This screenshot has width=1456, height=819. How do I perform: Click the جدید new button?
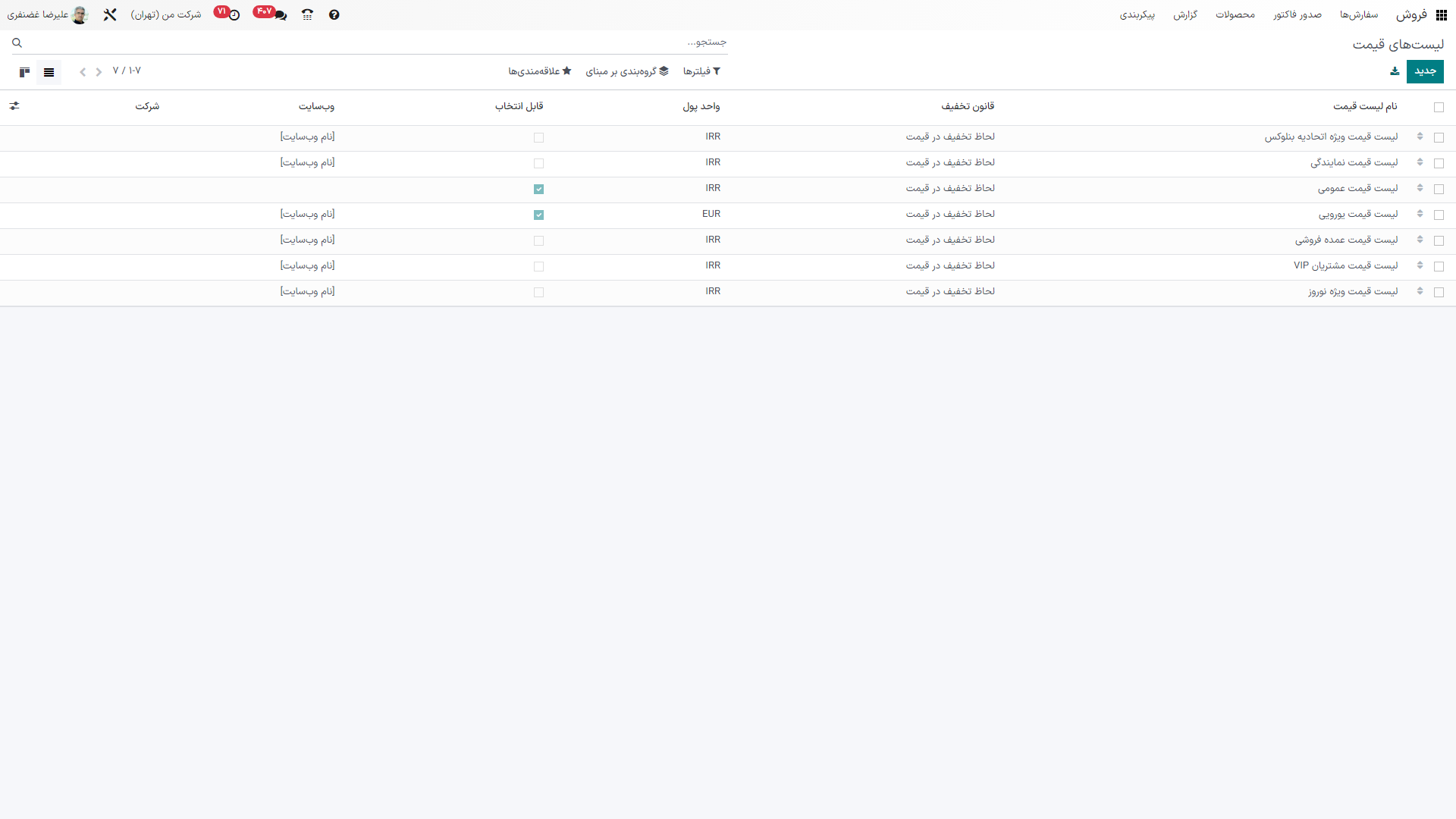tap(1425, 71)
